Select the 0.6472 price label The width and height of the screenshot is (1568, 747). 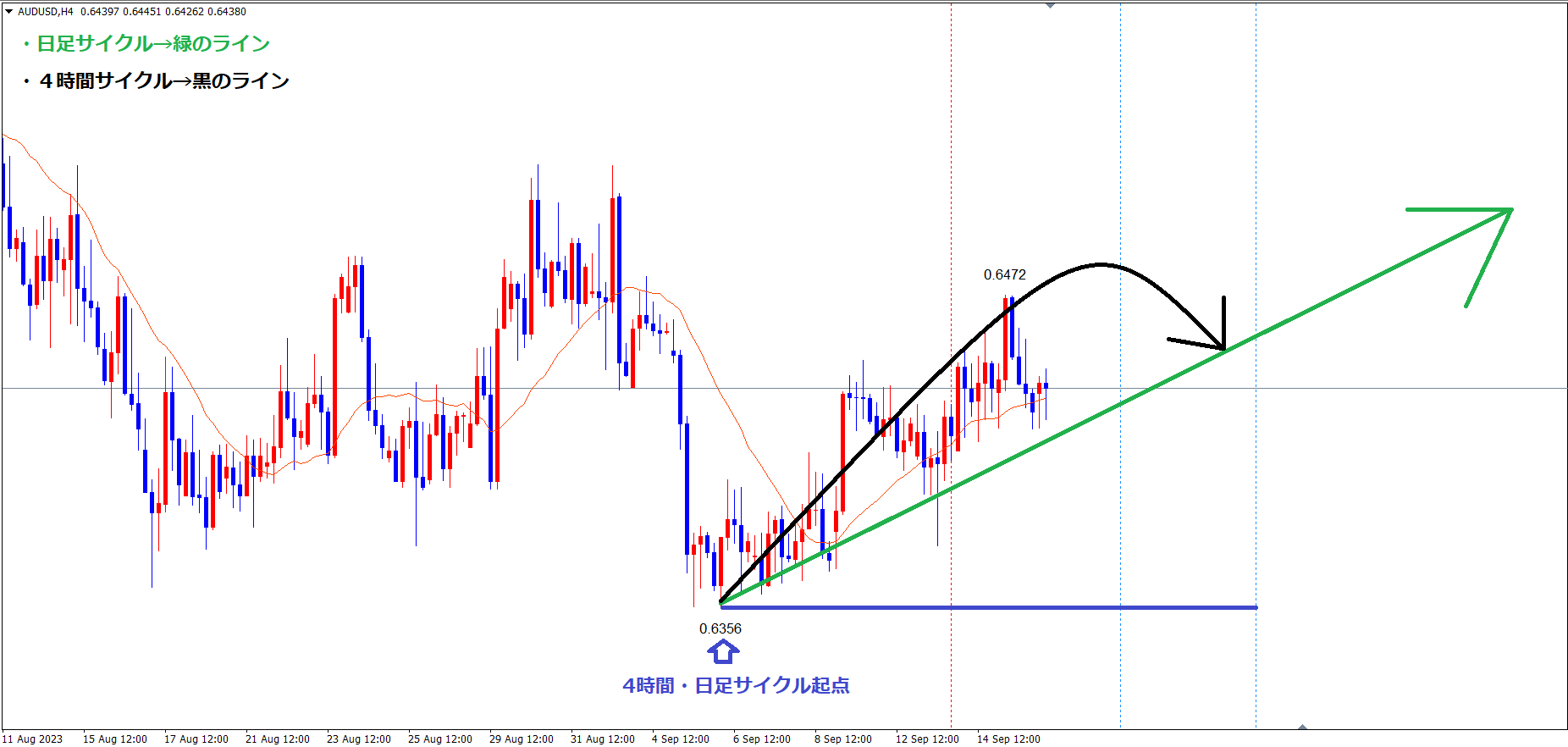coord(1004,274)
